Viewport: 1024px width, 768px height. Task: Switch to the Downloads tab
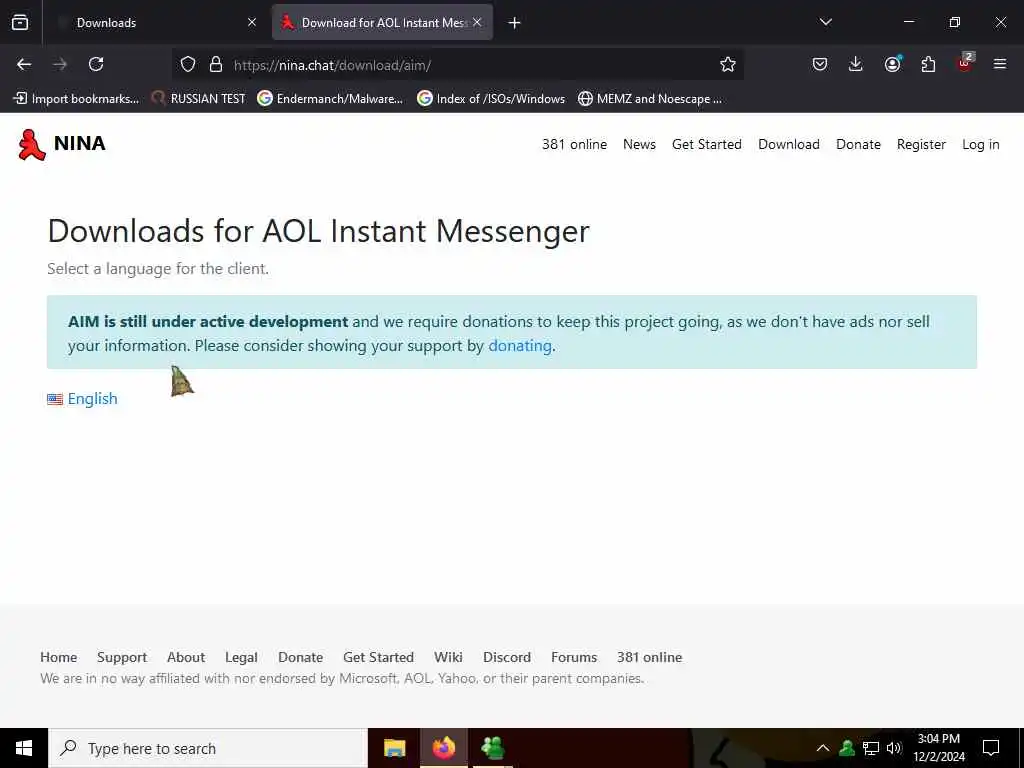point(158,22)
